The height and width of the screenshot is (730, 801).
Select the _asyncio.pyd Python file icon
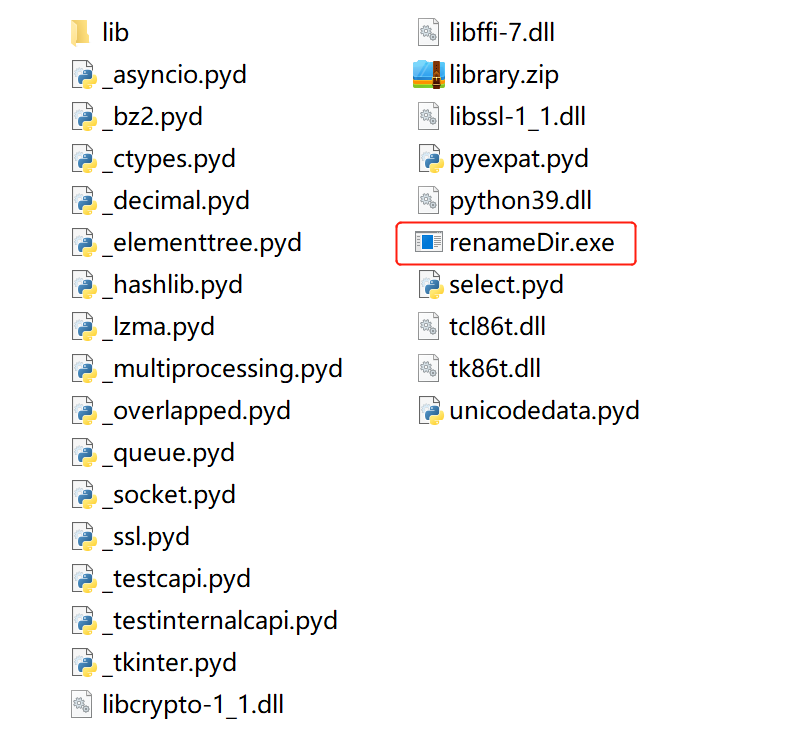click(82, 75)
